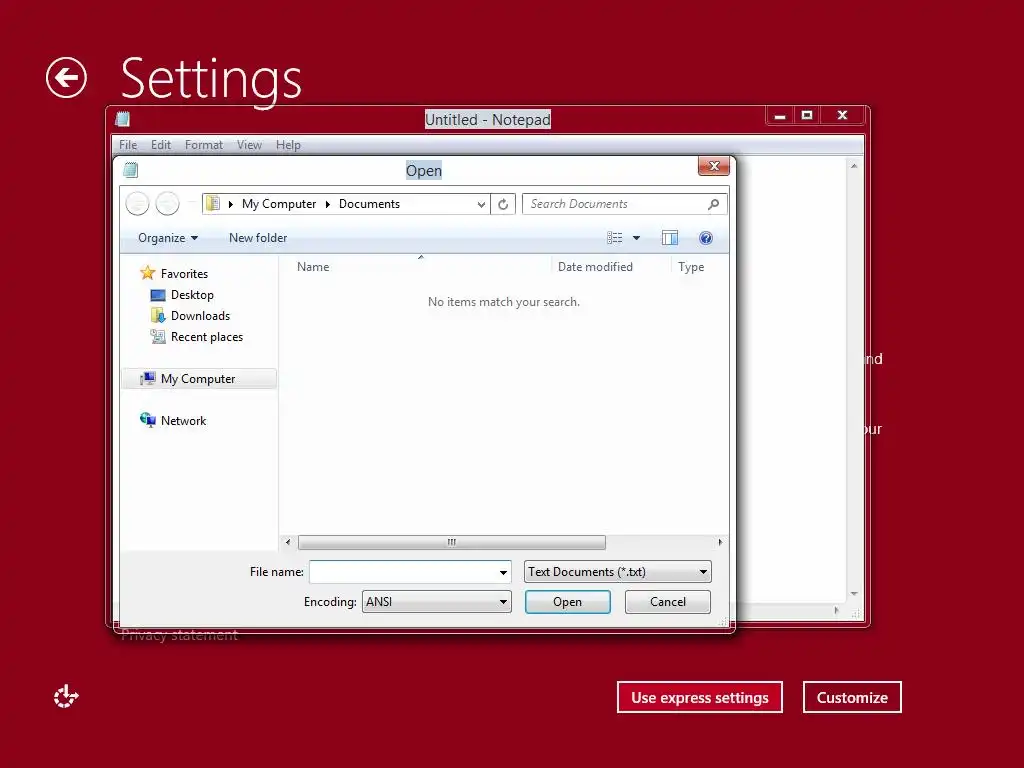Change the view using the view icon
1024x768 pixels.
(615, 238)
